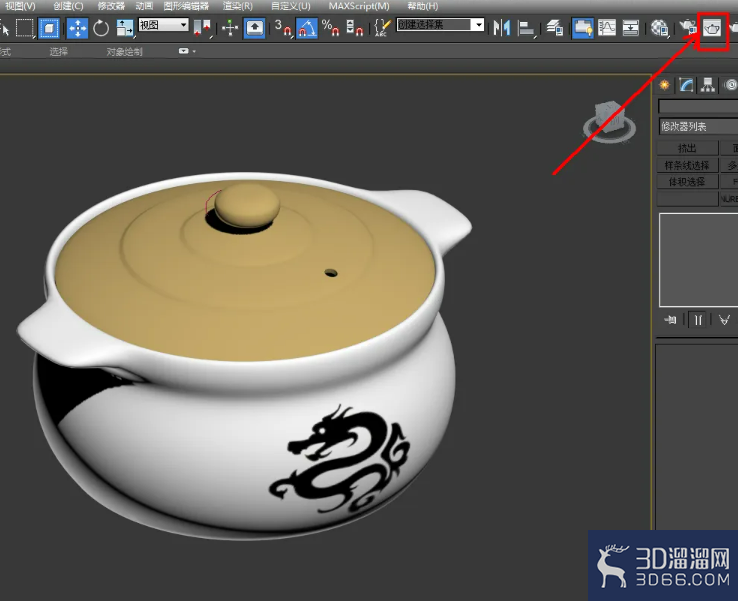The image size is (738, 601).
Task: Open the 视图(V) menu
Action: click(x=20, y=6)
